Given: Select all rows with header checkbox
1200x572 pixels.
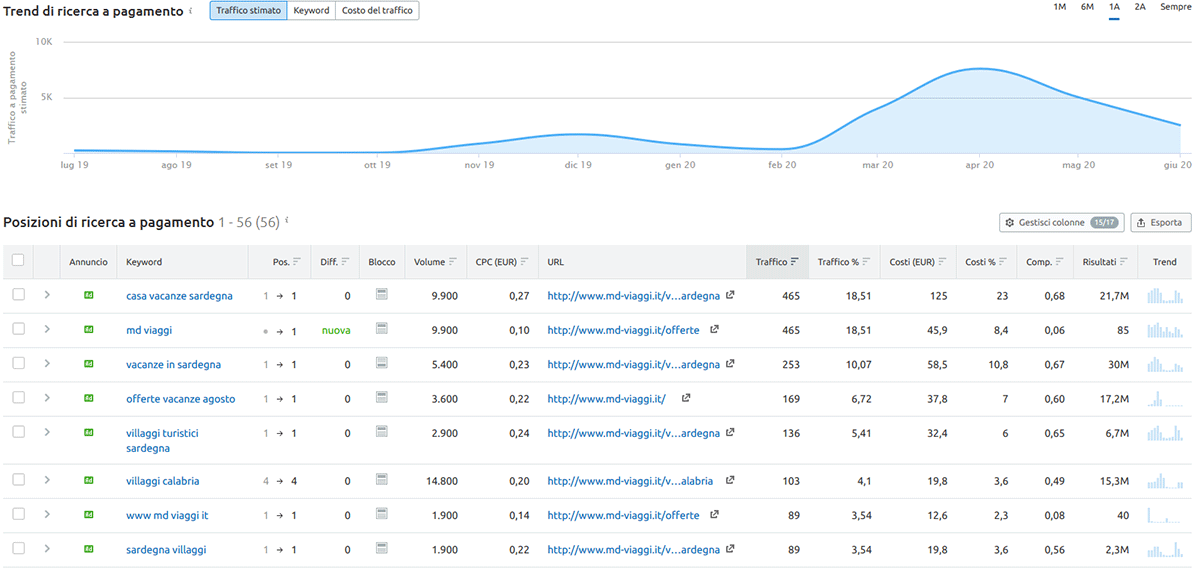Looking at the screenshot, I should pyautogui.click(x=18, y=261).
